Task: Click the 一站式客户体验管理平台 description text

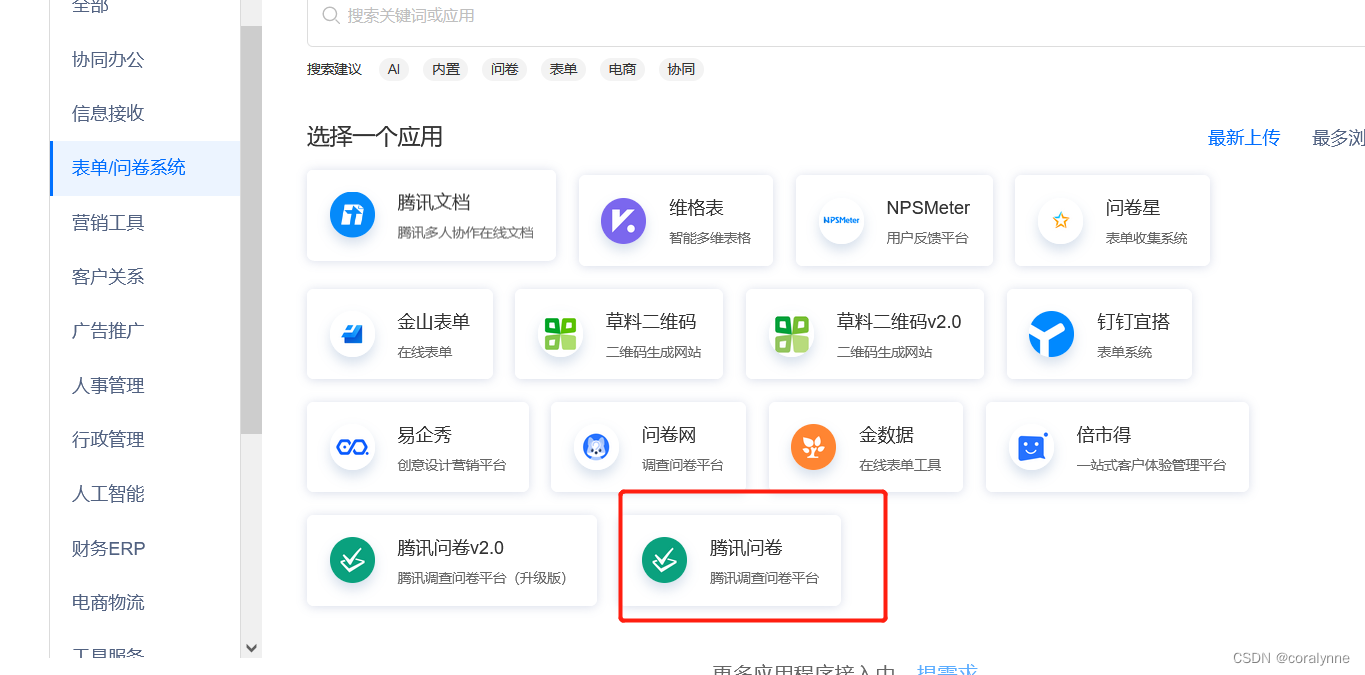Action: tap(1151, 465)
